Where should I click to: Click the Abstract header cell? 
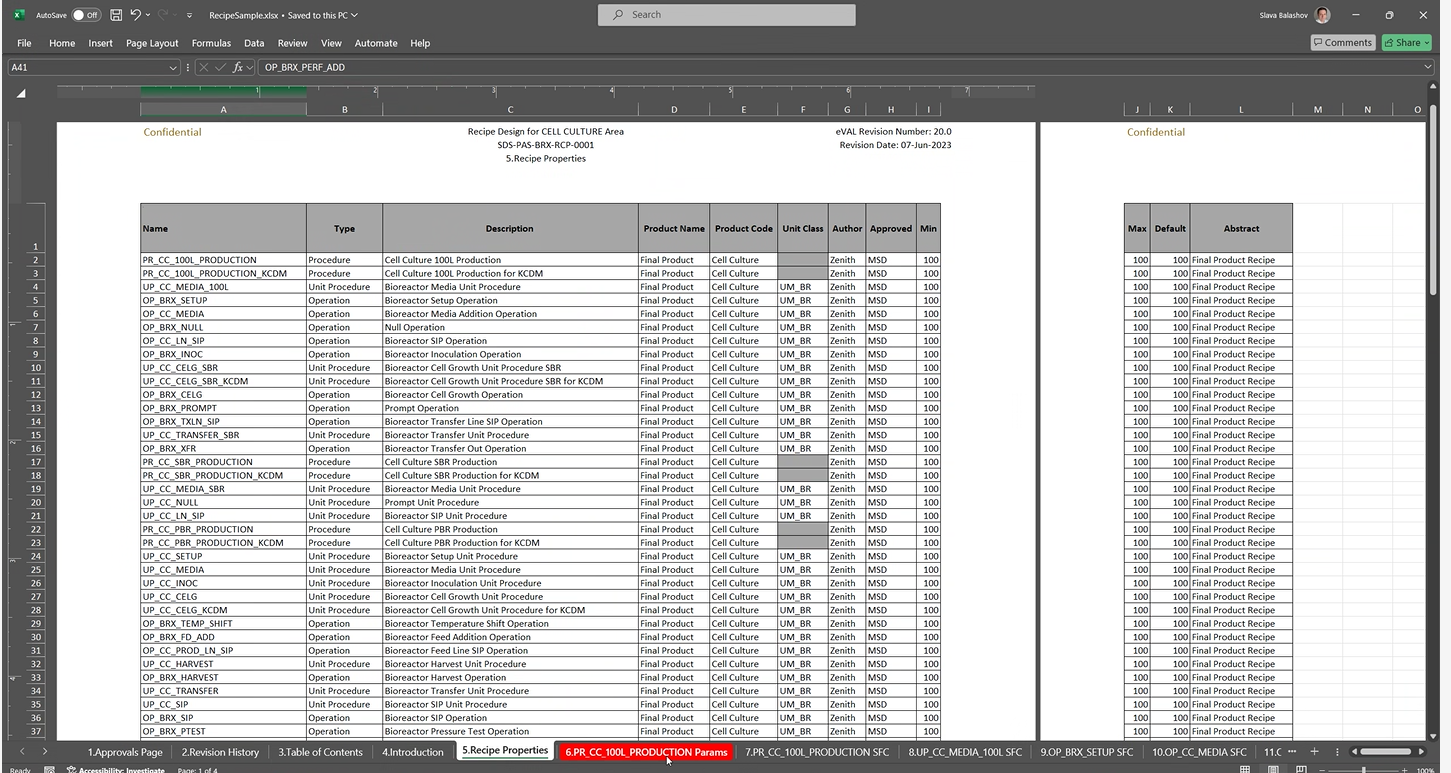click(x=1241, y=228)
